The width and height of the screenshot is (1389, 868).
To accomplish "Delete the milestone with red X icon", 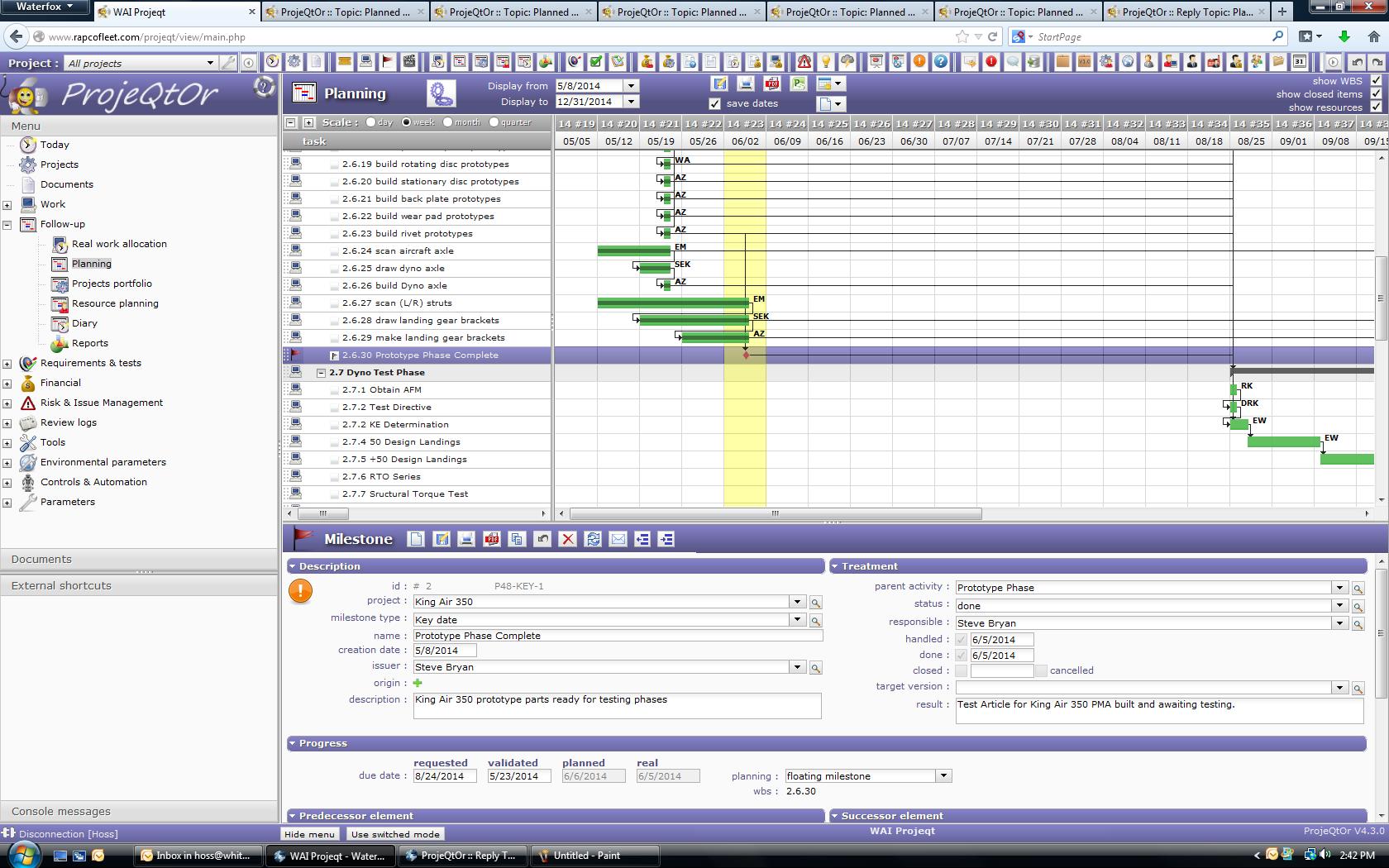I will click(567, 539).
